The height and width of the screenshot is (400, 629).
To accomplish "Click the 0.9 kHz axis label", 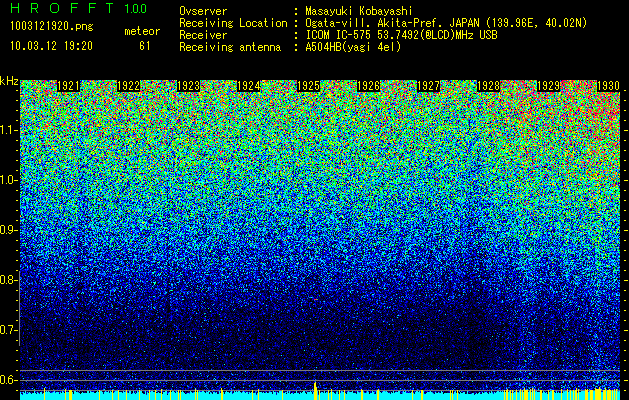I will click(x=7, y=230).
